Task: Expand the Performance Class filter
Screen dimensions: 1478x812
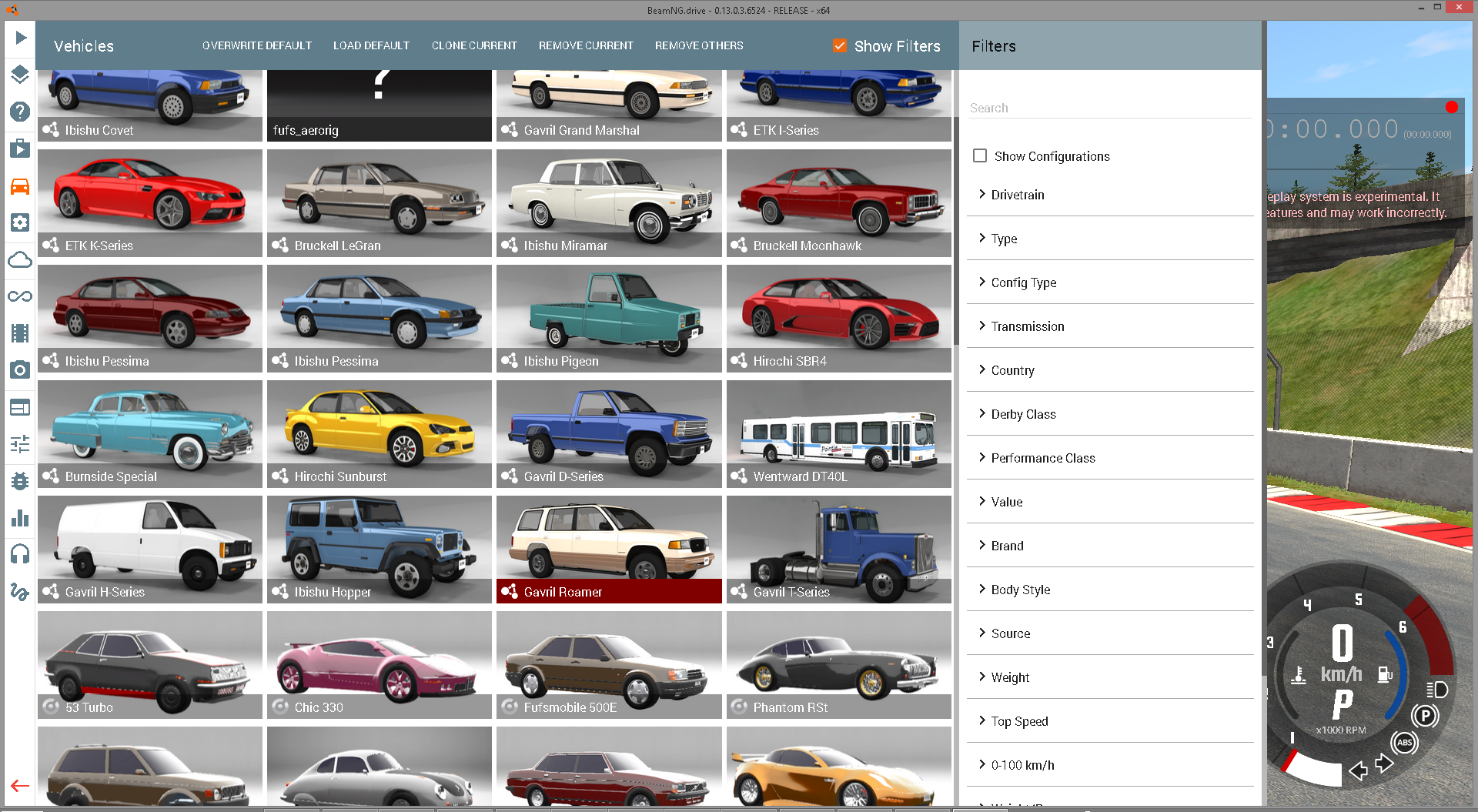Action: (1110, 458)
